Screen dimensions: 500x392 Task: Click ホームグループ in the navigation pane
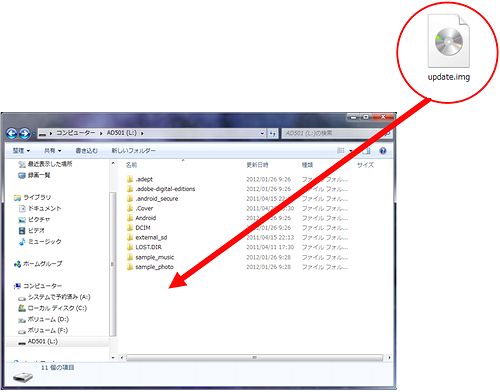[x=38, y=264]
